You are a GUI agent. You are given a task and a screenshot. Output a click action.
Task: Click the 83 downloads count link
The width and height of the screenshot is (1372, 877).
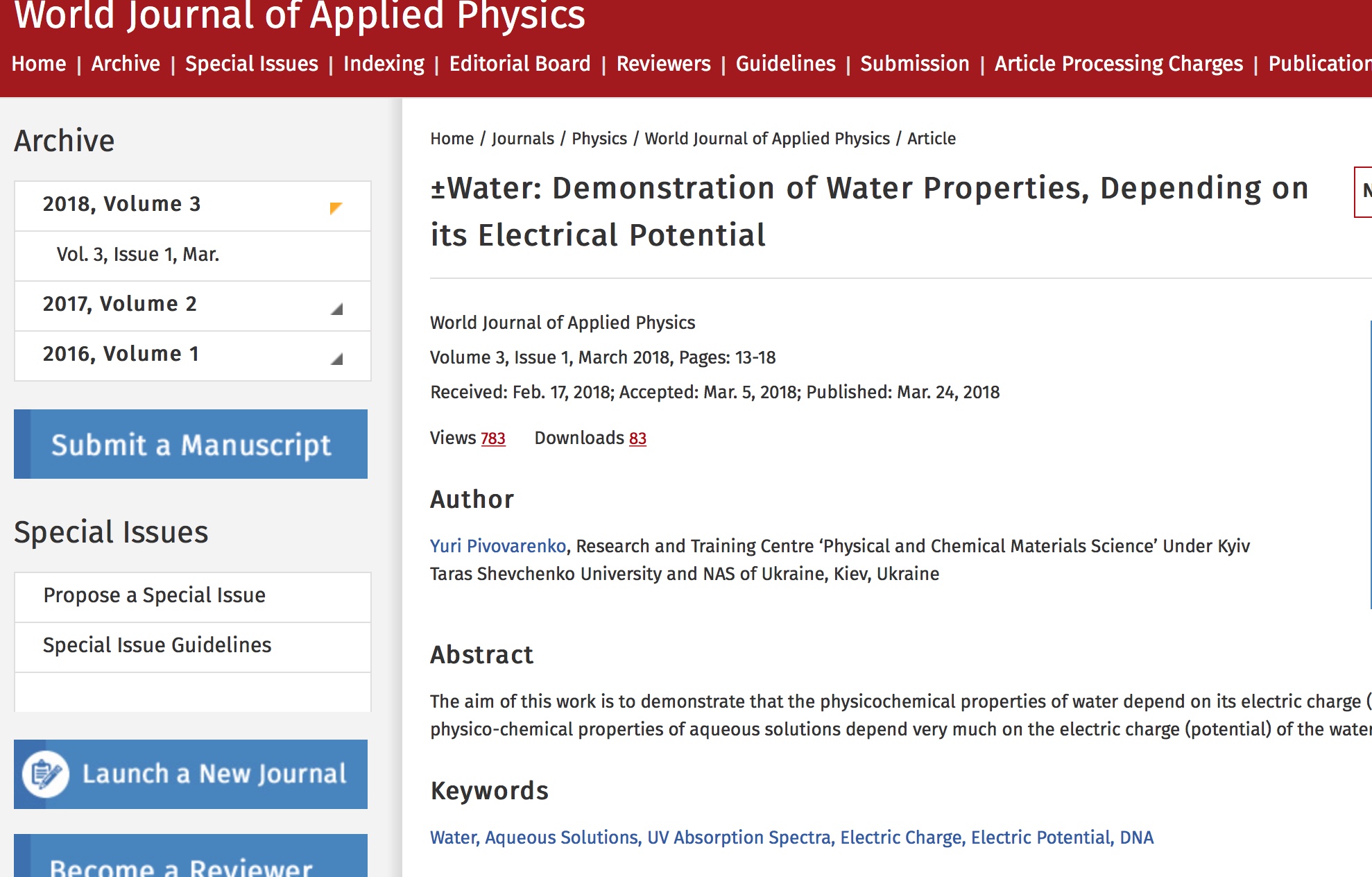click(637, 438)
